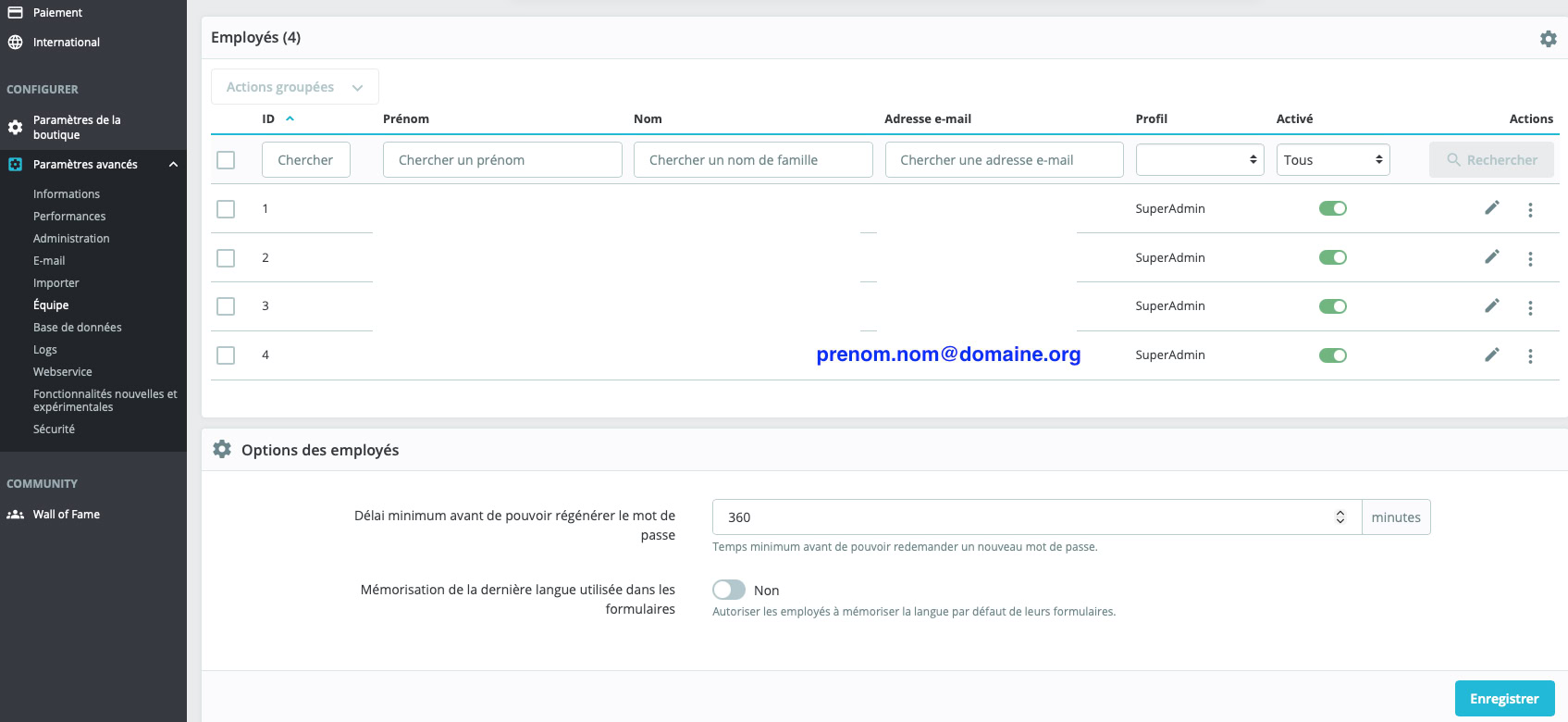Check the checkbox for employee 3

[x=226, y=306]
